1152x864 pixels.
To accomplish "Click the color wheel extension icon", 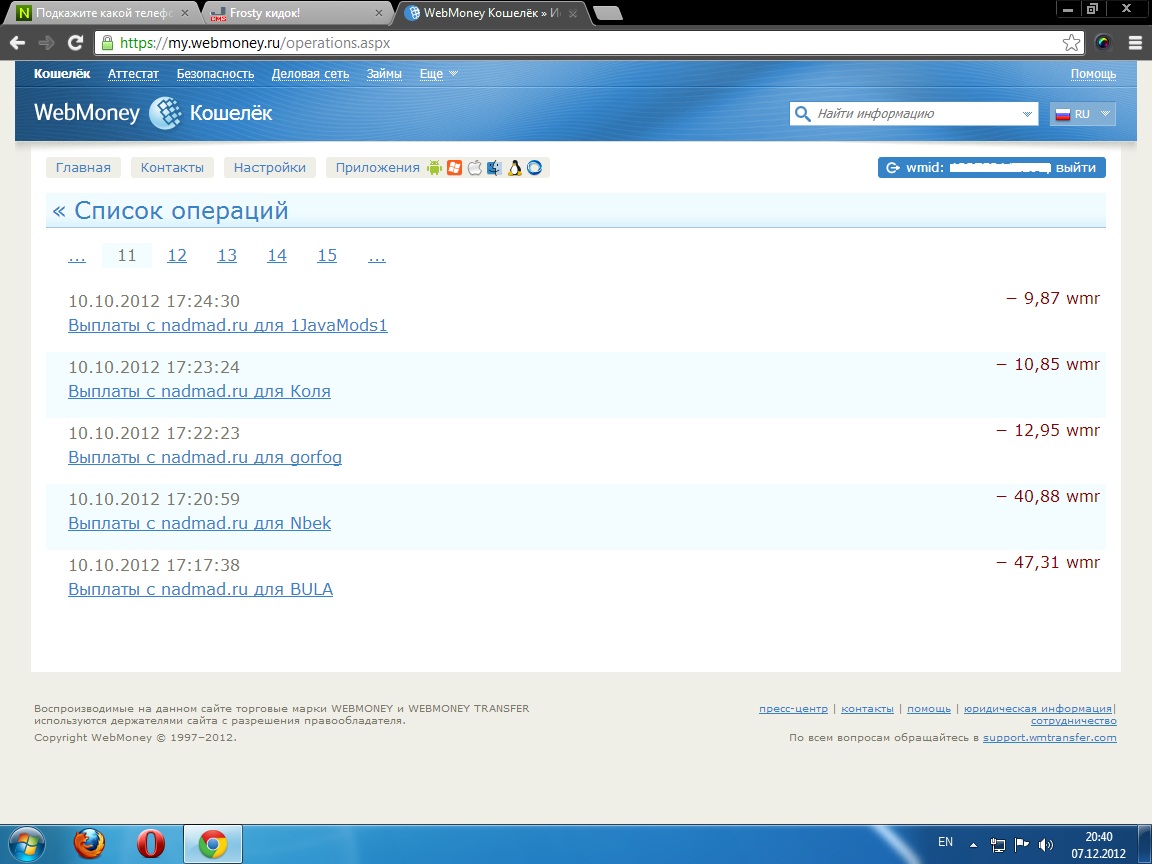I will pos(1103,43).
